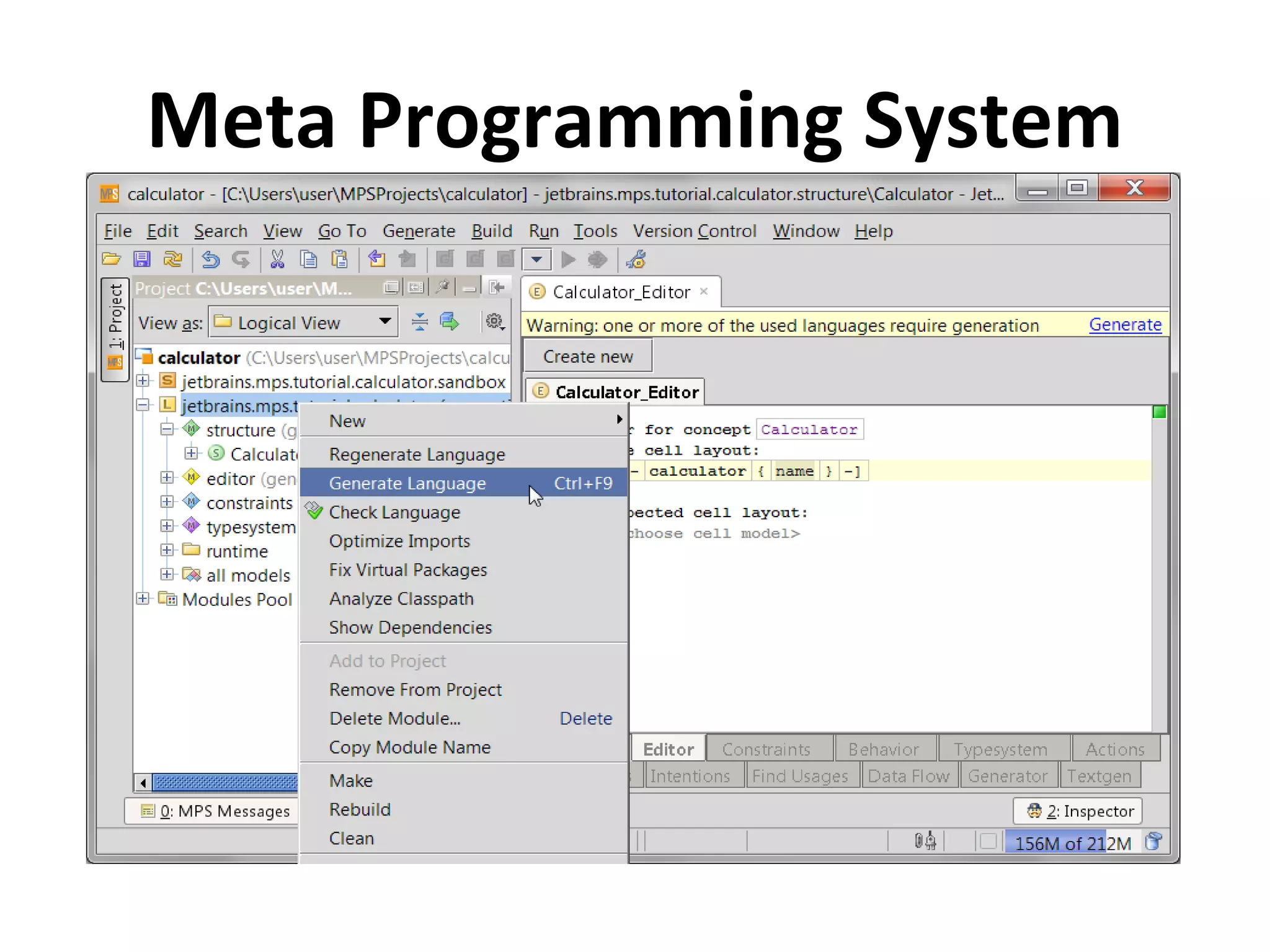This screenshot has height=952, width=1270.
Task: Click the collapse all icon in Project panel
Action: pos(420,322)
